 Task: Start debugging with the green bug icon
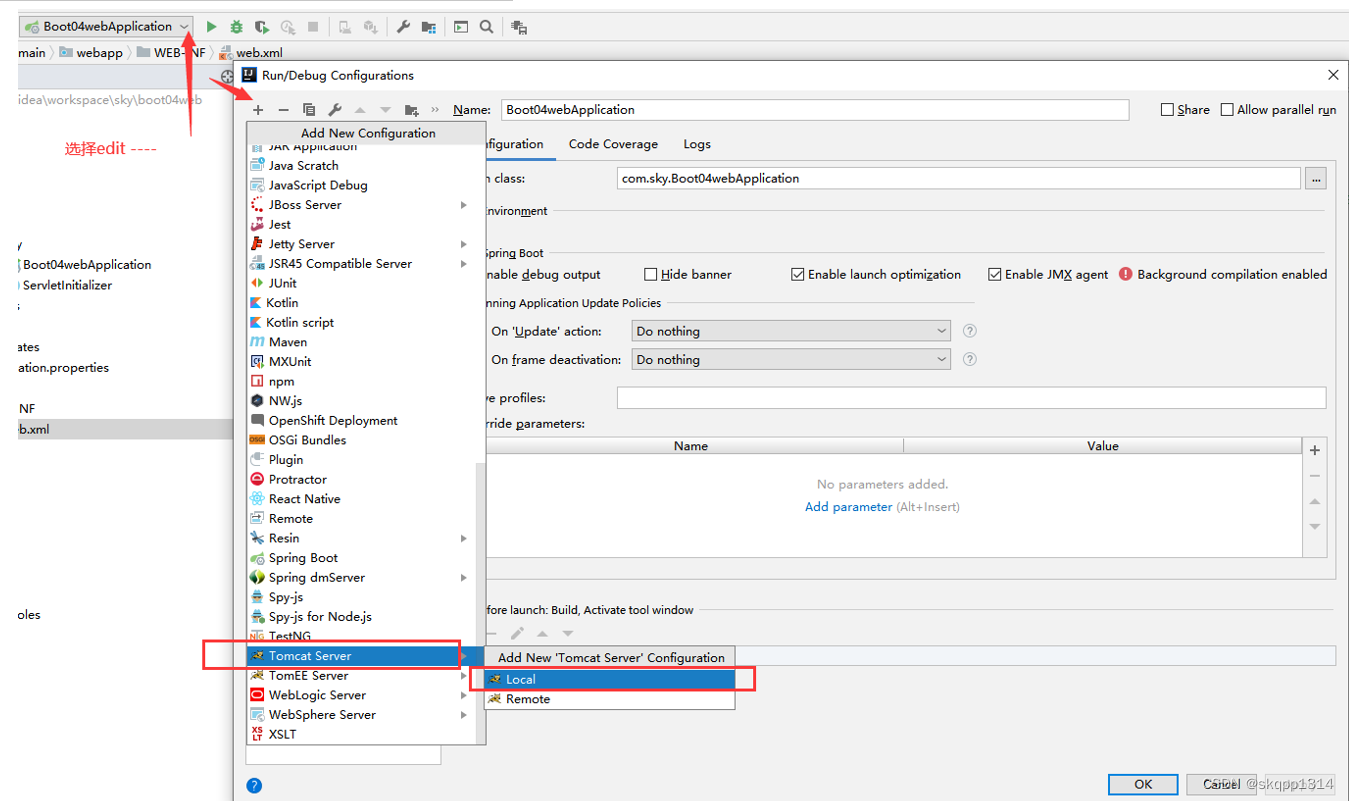[237, 27]
